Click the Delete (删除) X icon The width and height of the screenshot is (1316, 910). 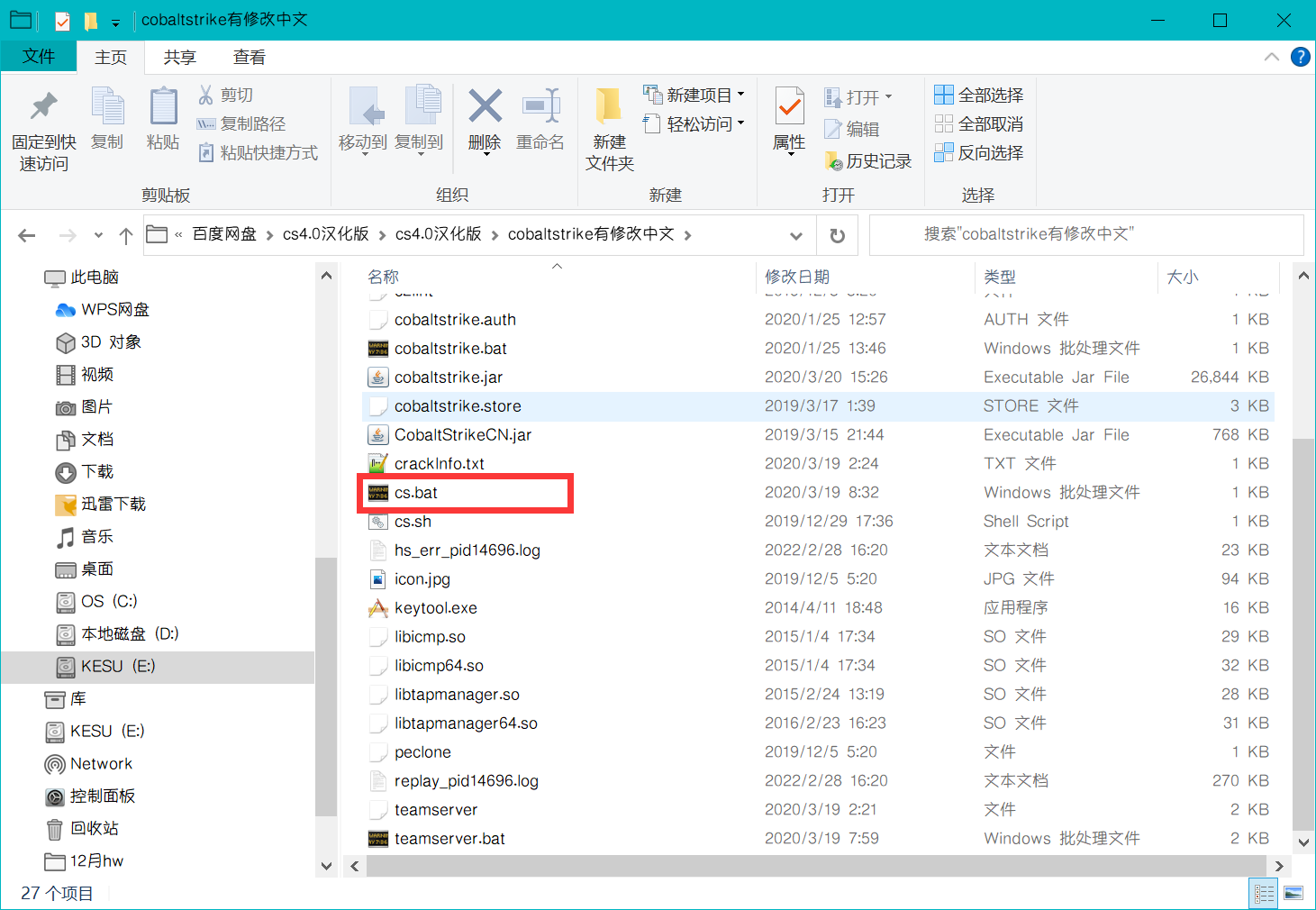pyautogui.click(x=485, y=106)
